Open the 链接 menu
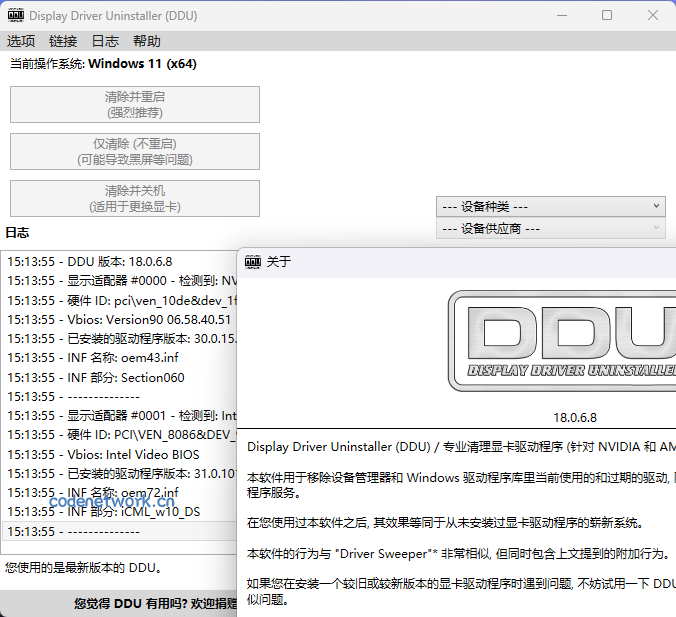 [x=63, y=41]
